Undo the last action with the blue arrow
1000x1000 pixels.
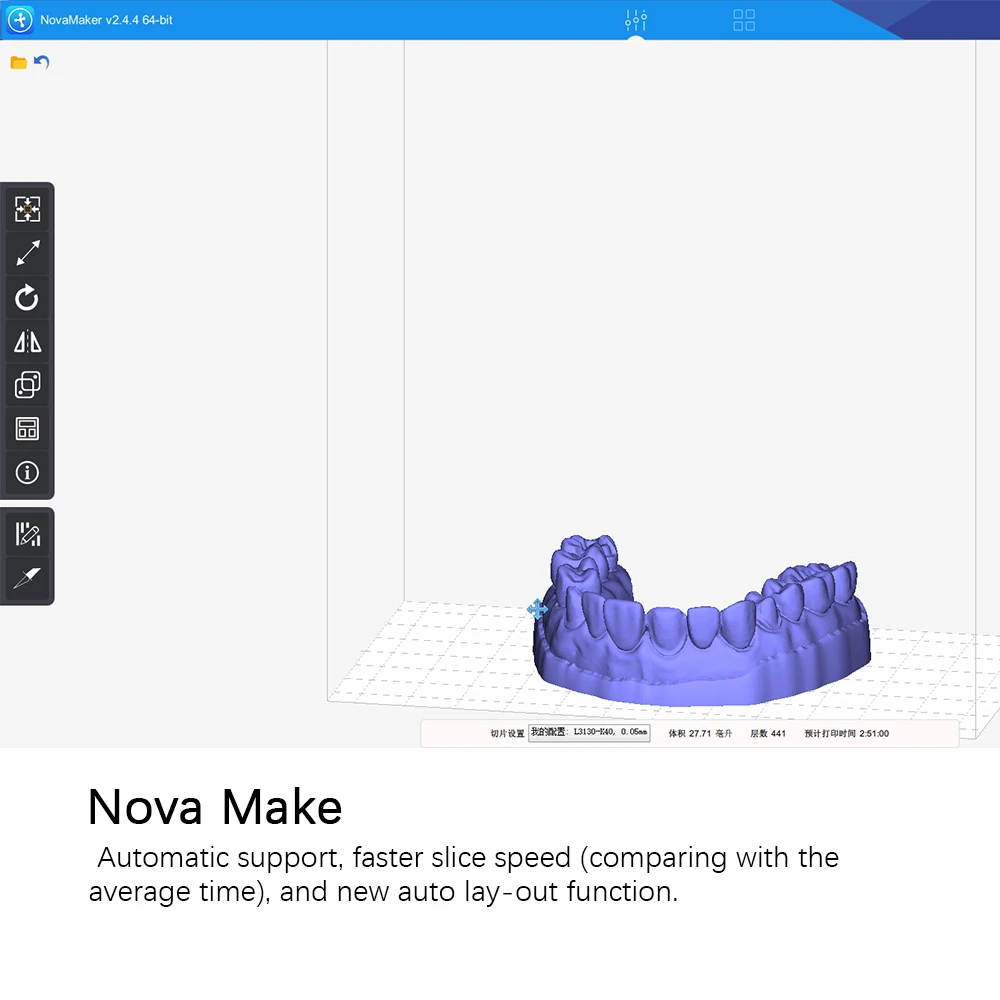tap(41, 62)
